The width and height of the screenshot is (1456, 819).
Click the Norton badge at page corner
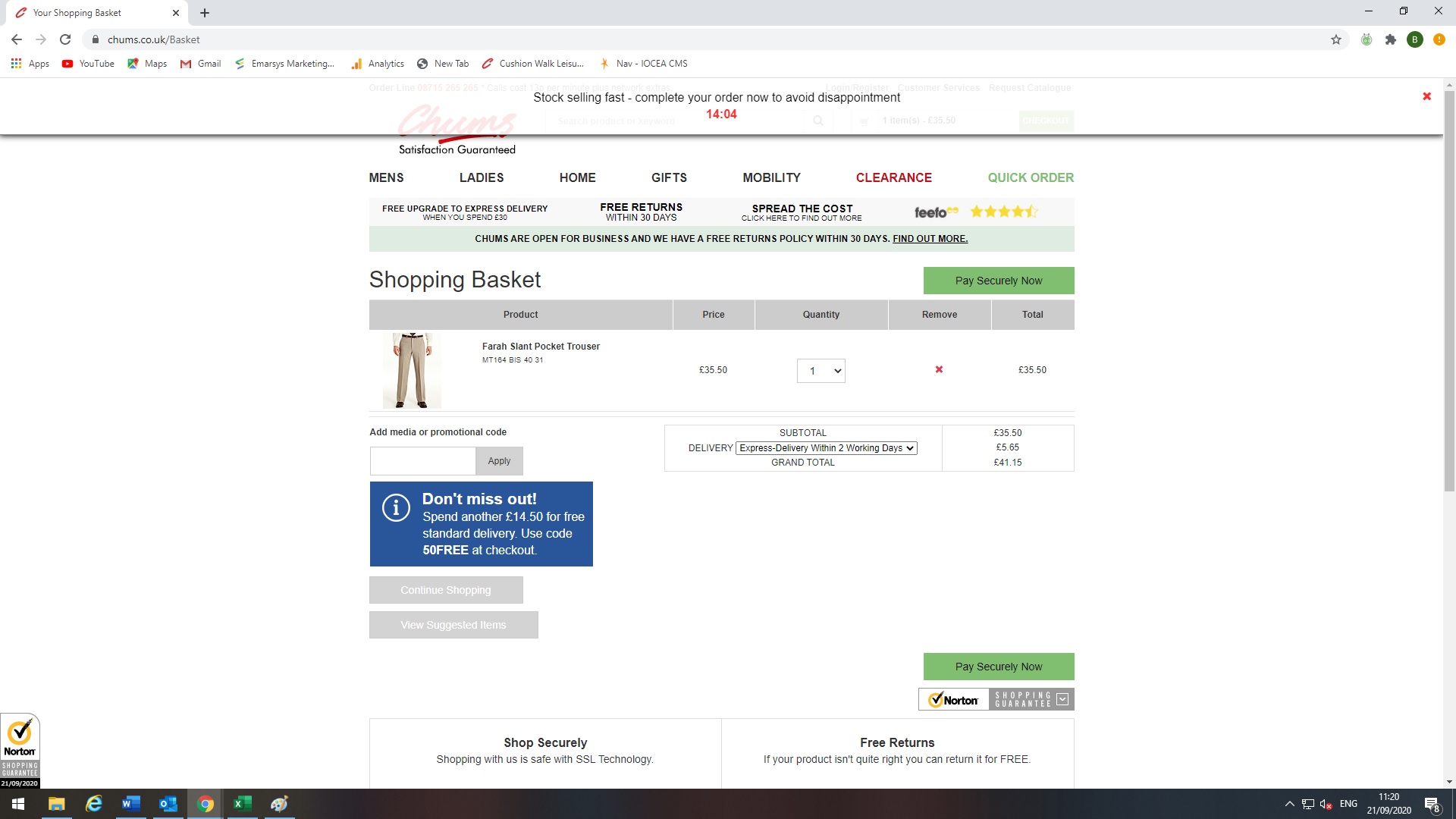20,750
